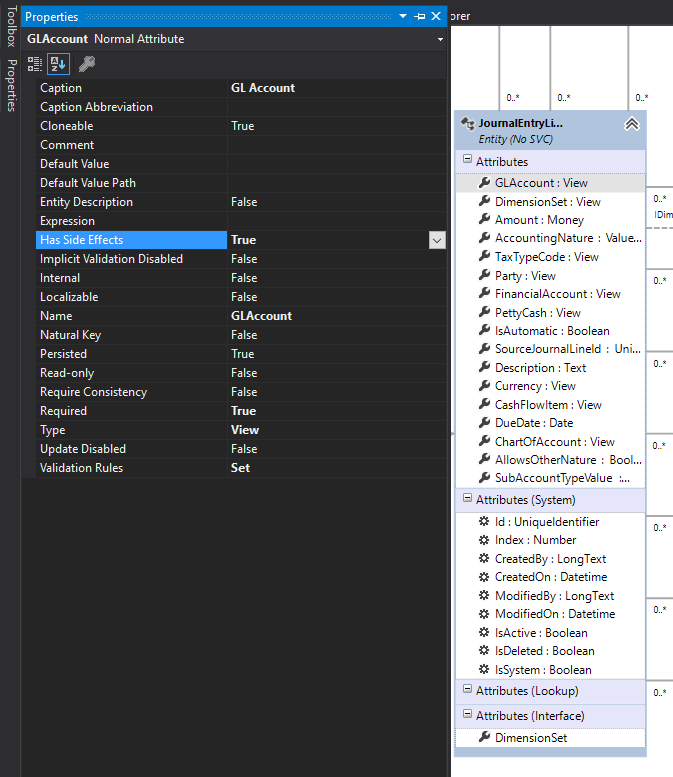
Task: Collapse the JournalEntryLine entity shape chevron
Action: pyautogui.click(x=632, y=124)
